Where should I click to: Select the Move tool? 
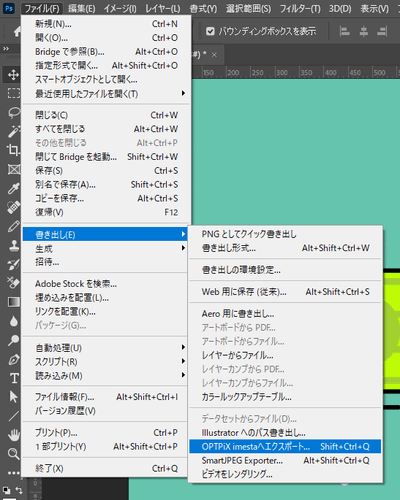tap(13, 75)
